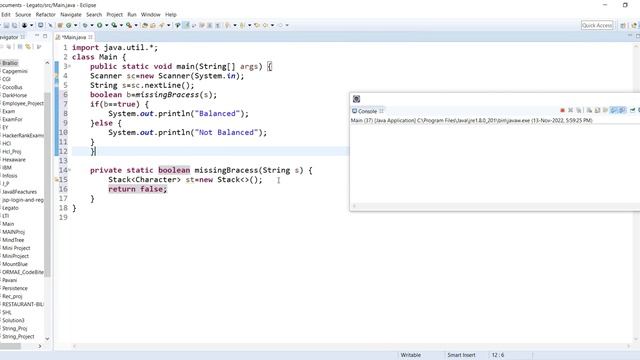Screen dimensions: 640x360
Task: Toggle Show Console When Standard Error Changes
Action: click(622, 110)
